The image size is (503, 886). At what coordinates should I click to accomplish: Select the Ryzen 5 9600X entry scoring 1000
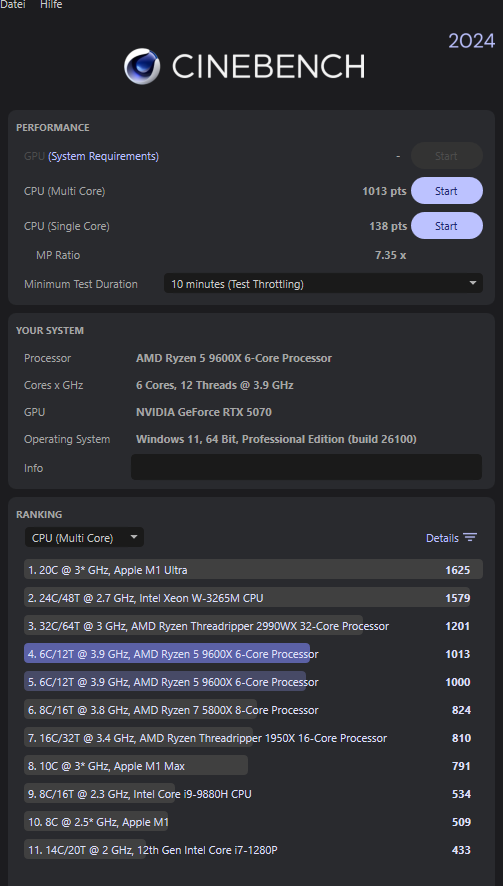253,681
